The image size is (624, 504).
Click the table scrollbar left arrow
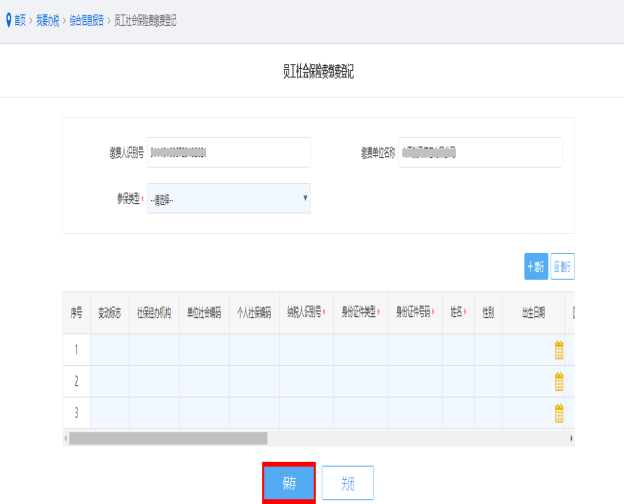coord(66,438)
